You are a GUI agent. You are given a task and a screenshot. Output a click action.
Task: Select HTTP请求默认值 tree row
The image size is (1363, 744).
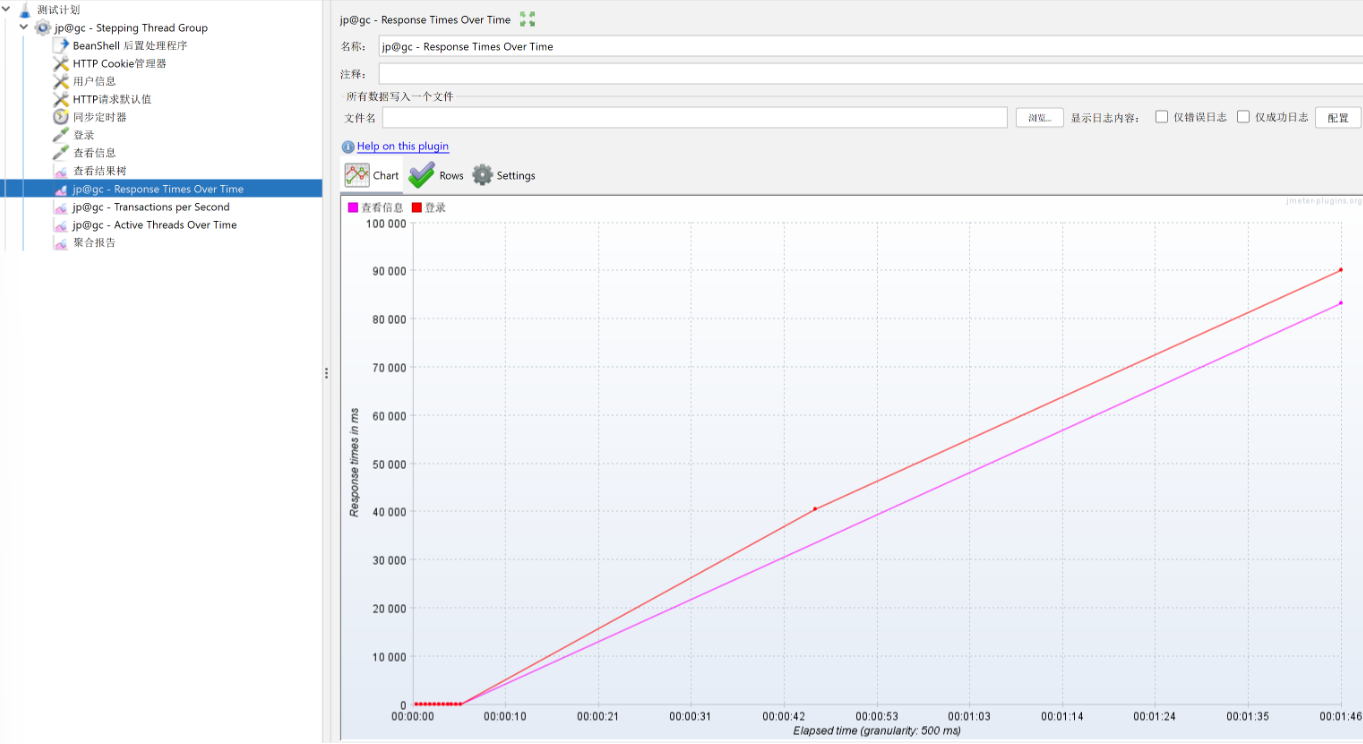click(x=112, y=100)
